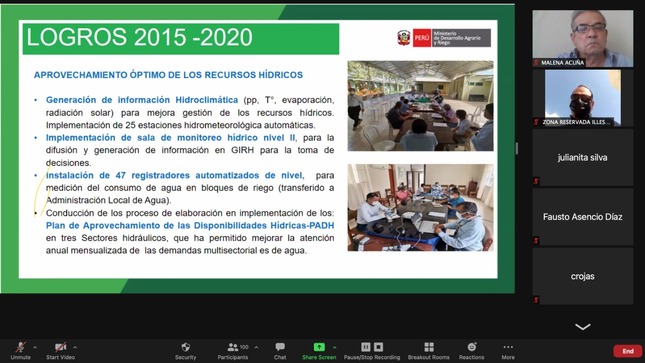Open the Security shield menu
Viewport: 645px width, 363px height.
pos(186,351)
